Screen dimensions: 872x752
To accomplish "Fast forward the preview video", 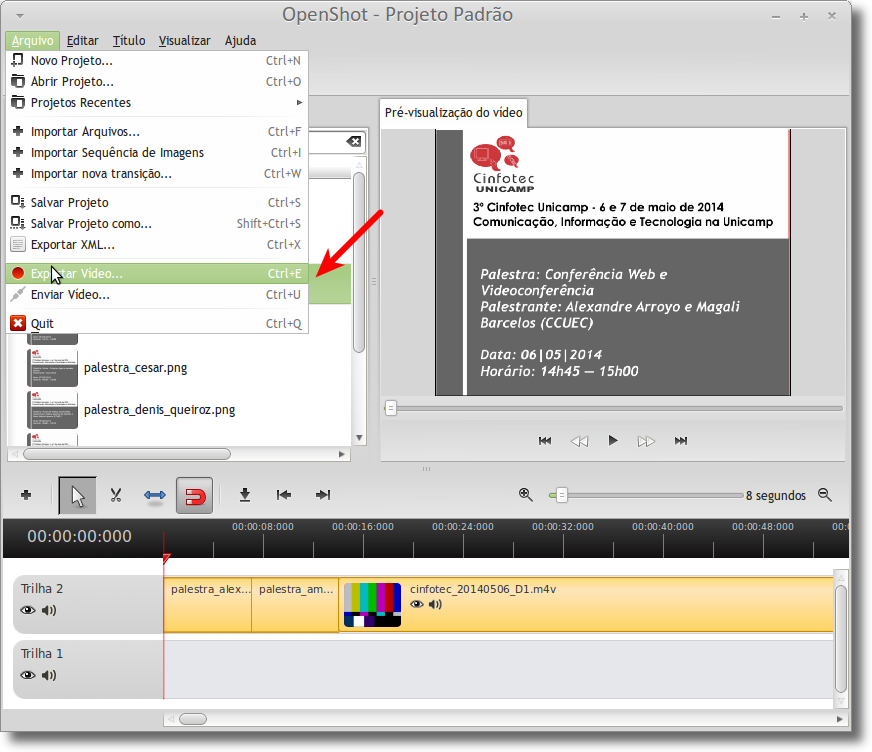I will pyautogui.click(x=646, y=441).
